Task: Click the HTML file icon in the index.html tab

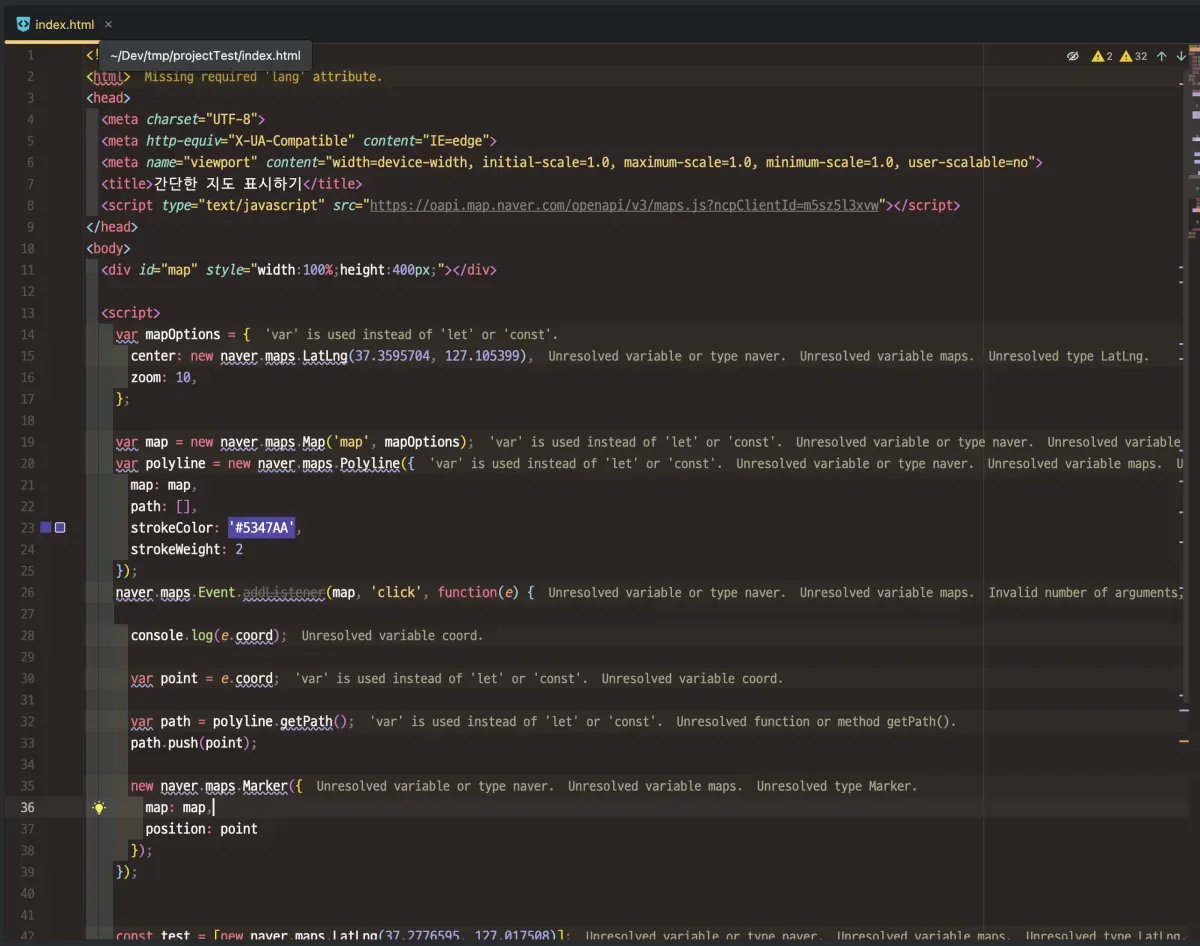Action: coord(24,24)
